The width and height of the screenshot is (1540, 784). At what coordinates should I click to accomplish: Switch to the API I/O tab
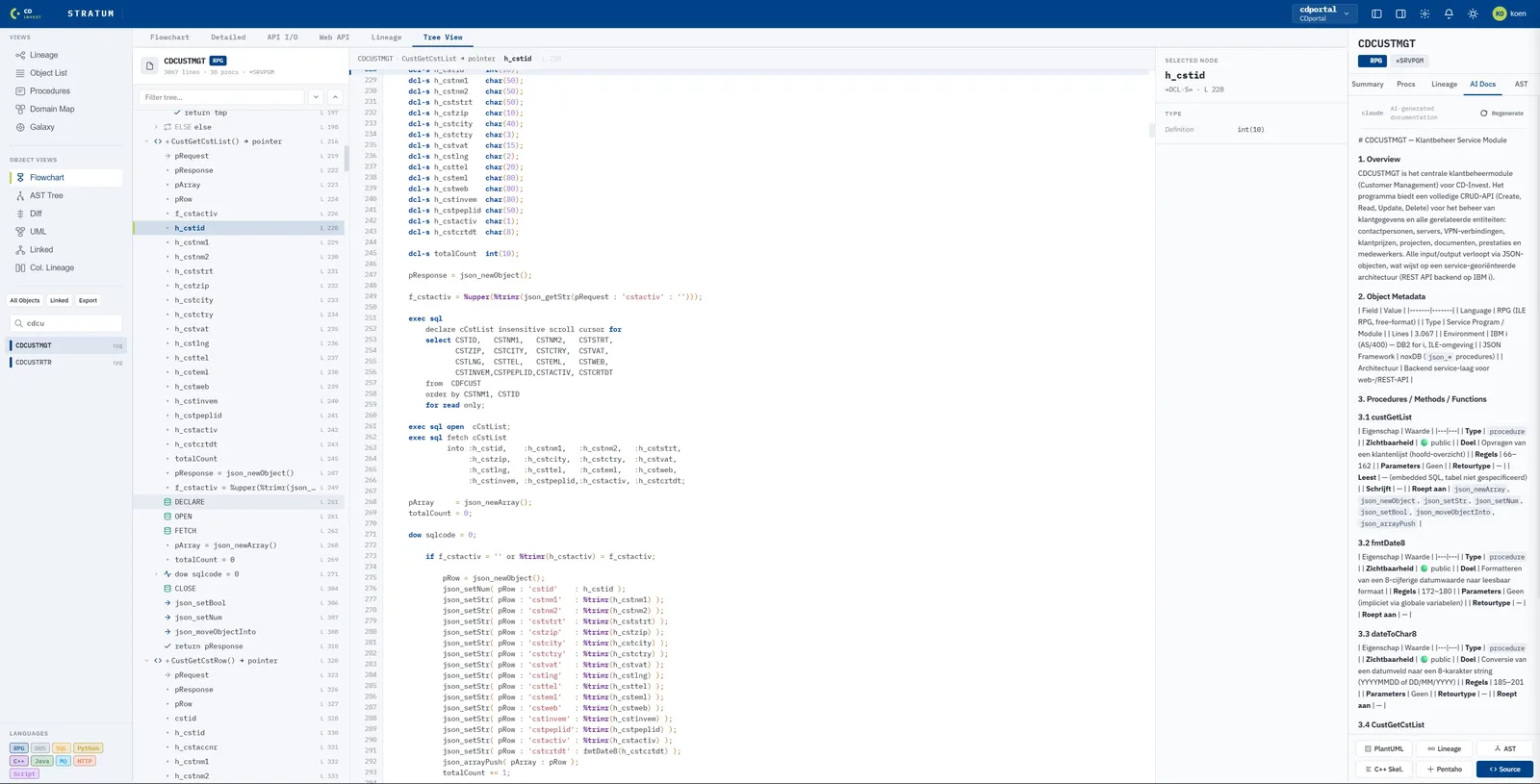[x=282, y=38]
